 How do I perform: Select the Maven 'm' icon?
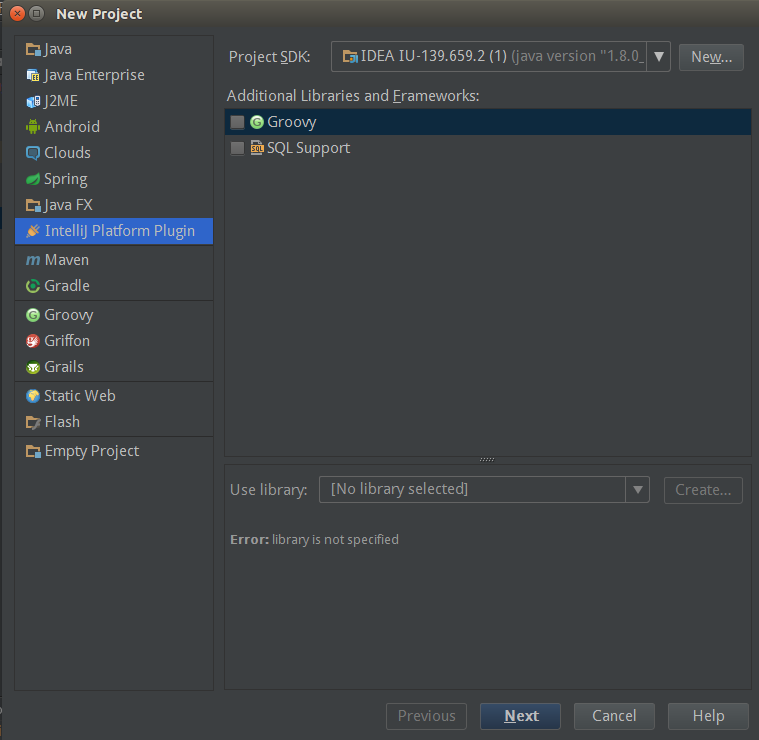pos(33,260)
